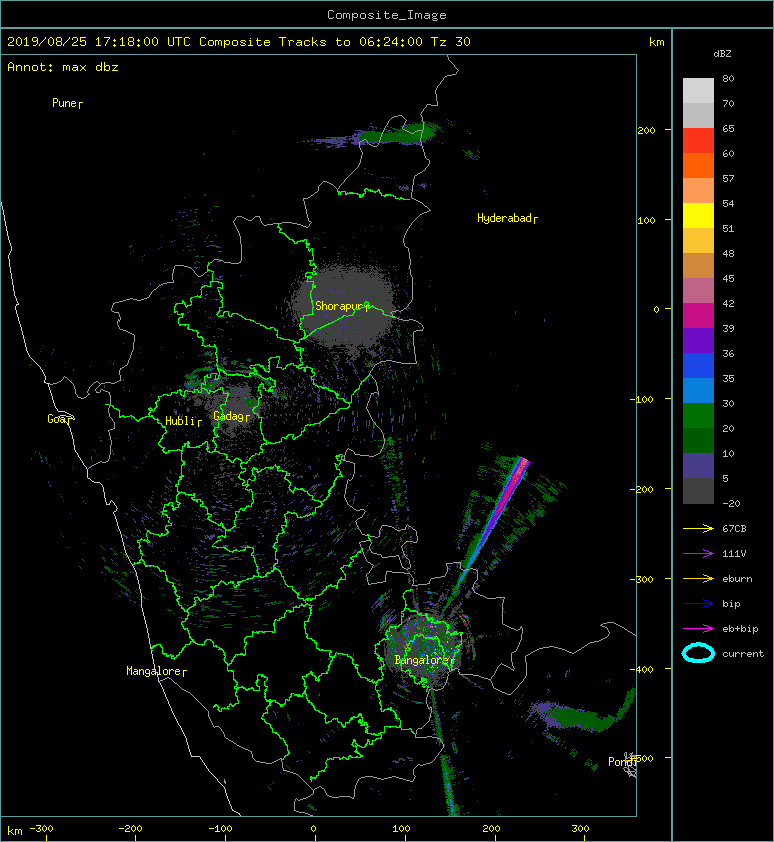Click the yellow eburn arrow legend icon
Viewport: 774px width, 842px height.
(x=698, y=579)
